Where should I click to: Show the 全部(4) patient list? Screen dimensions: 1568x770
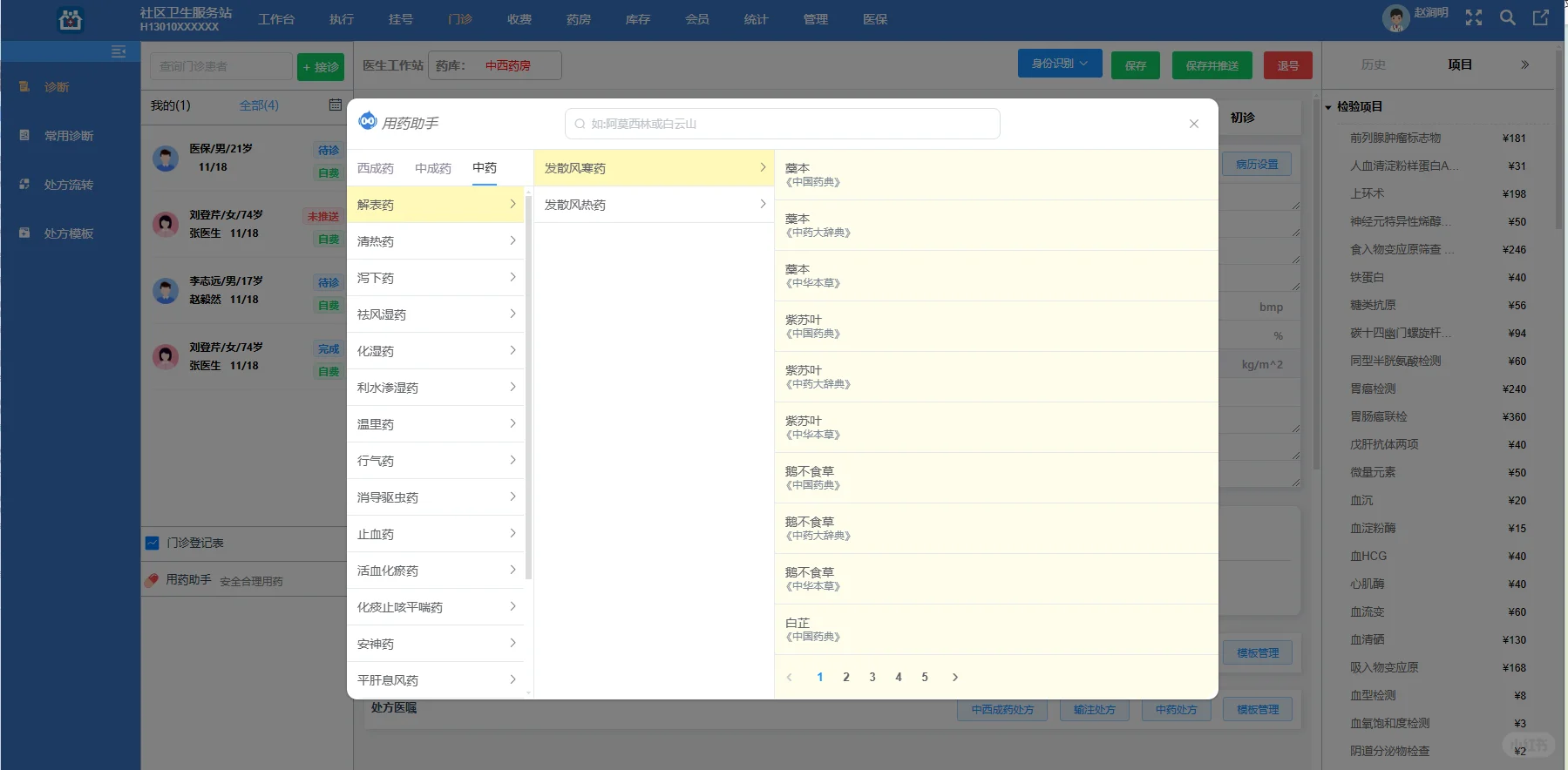click(x=259, y=105)
